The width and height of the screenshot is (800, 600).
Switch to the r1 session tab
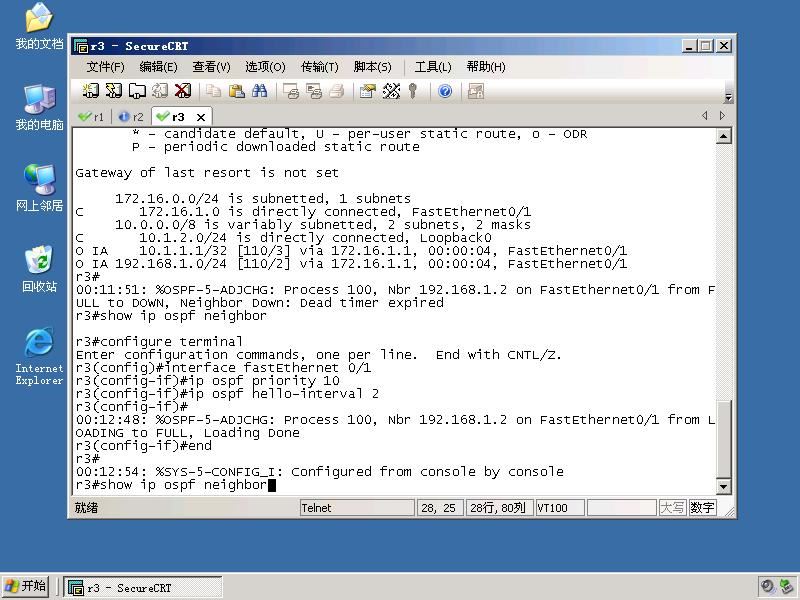coord(91,117)
